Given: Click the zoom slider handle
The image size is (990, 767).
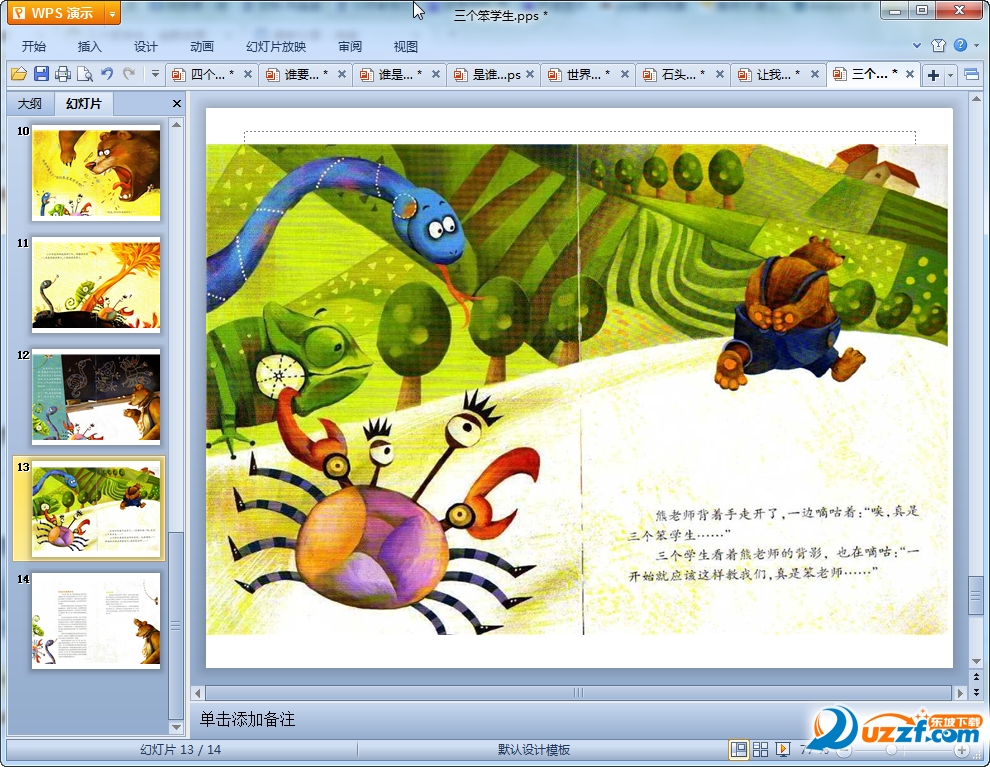Looking at the screenshot, I should click(x=891, y=750).
